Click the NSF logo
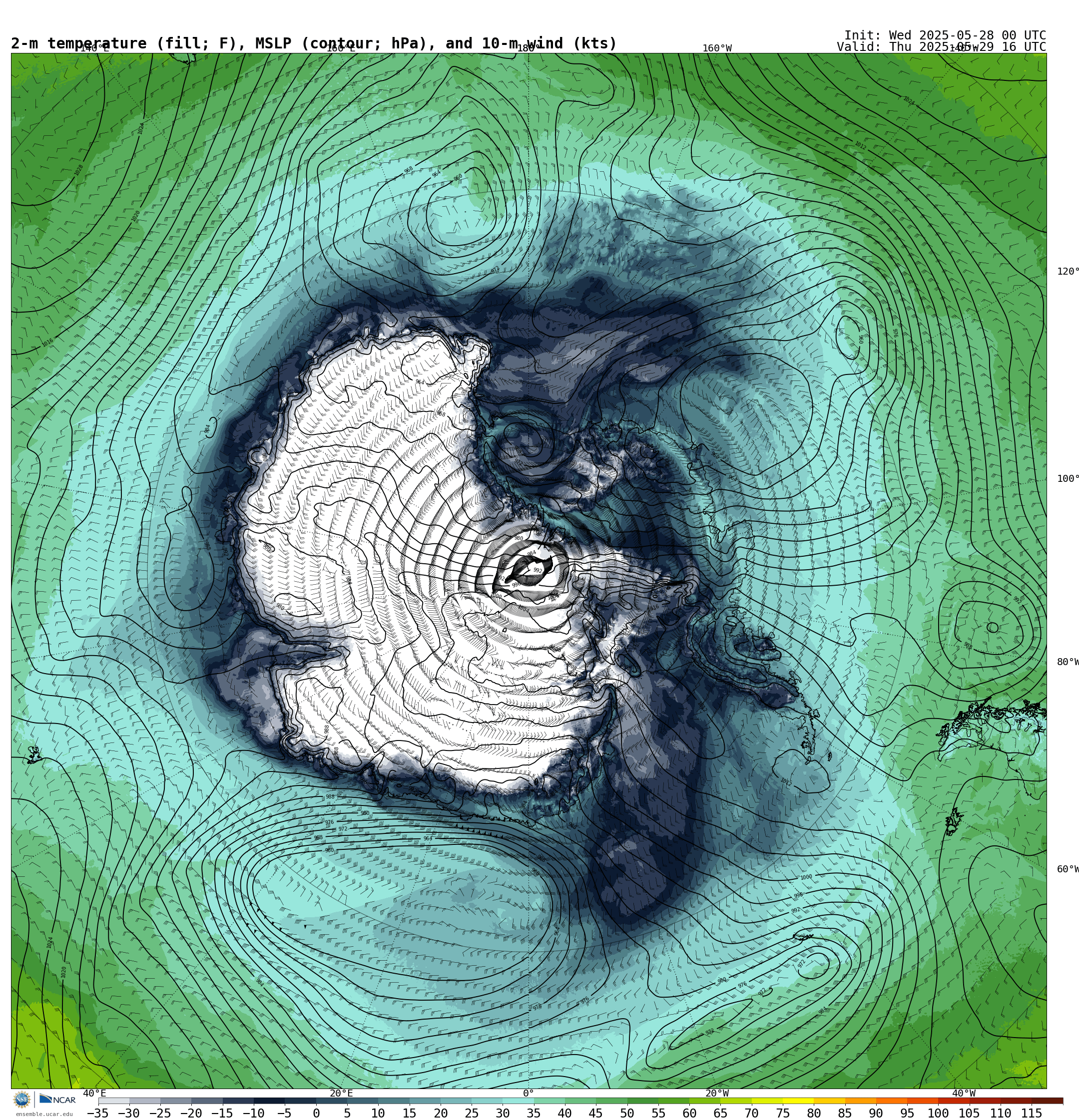1079x1120 pixels. pyautogui.click(x=21, y=1100)
